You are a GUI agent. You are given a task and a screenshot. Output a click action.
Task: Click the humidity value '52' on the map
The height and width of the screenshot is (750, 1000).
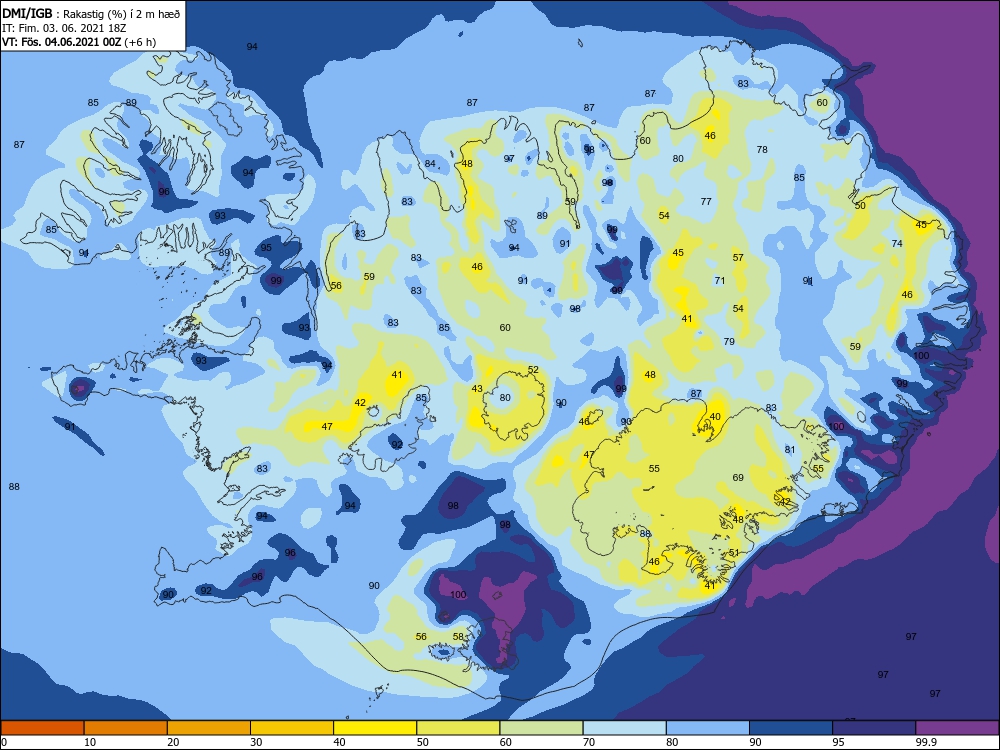point(533,370)
